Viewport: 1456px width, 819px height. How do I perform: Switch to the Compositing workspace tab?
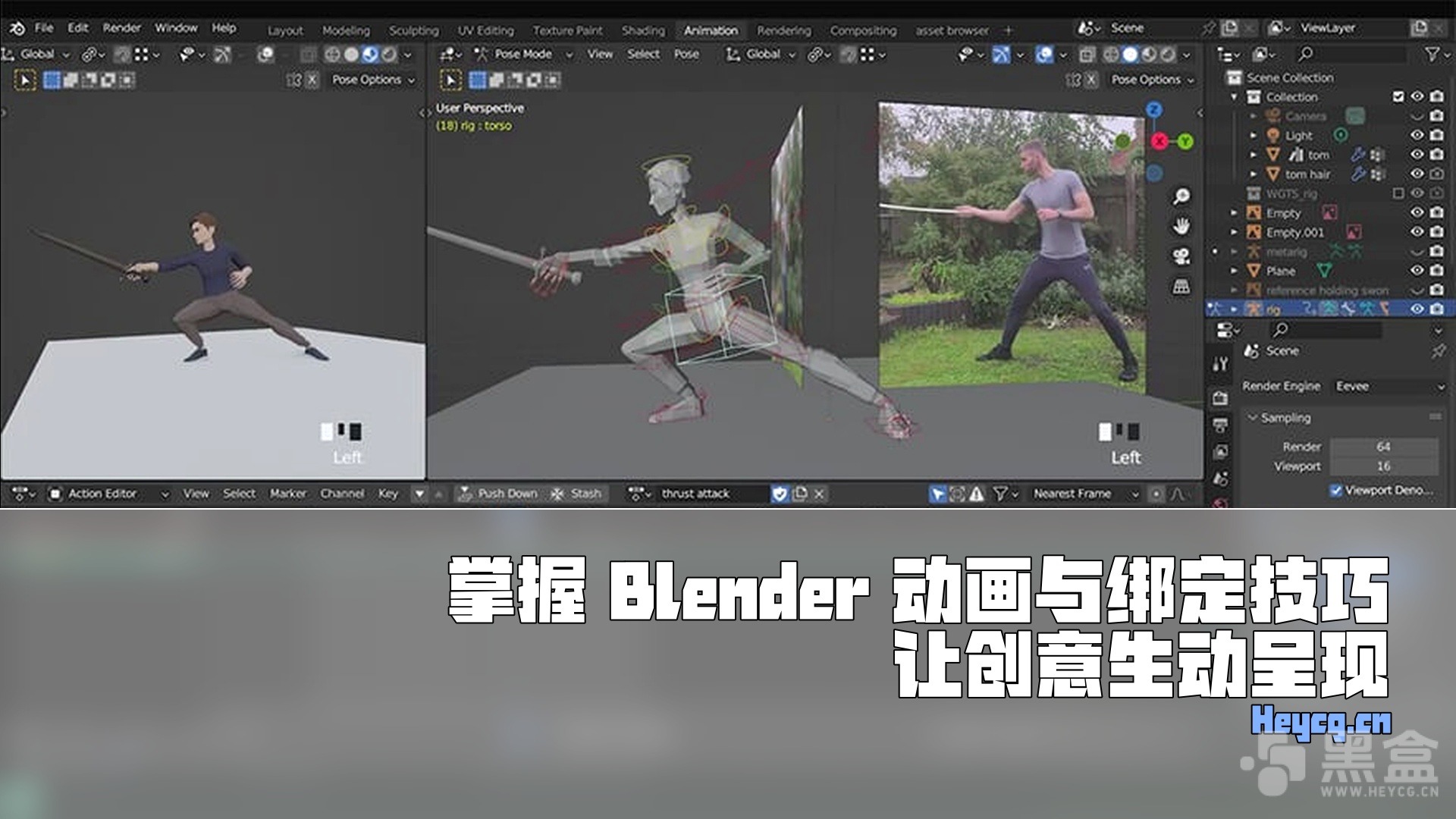click(863, 30)
